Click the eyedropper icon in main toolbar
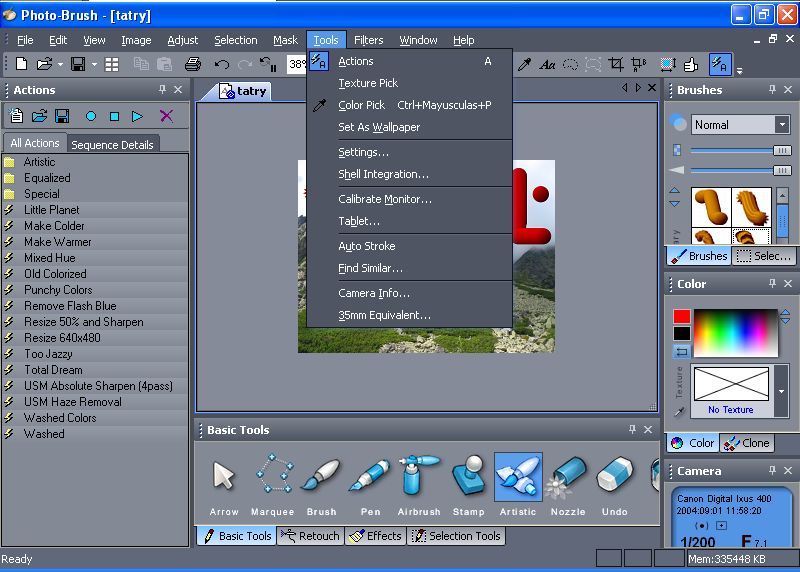The width and height of the screenshot is (800, 572). click(x=524, y=64)
